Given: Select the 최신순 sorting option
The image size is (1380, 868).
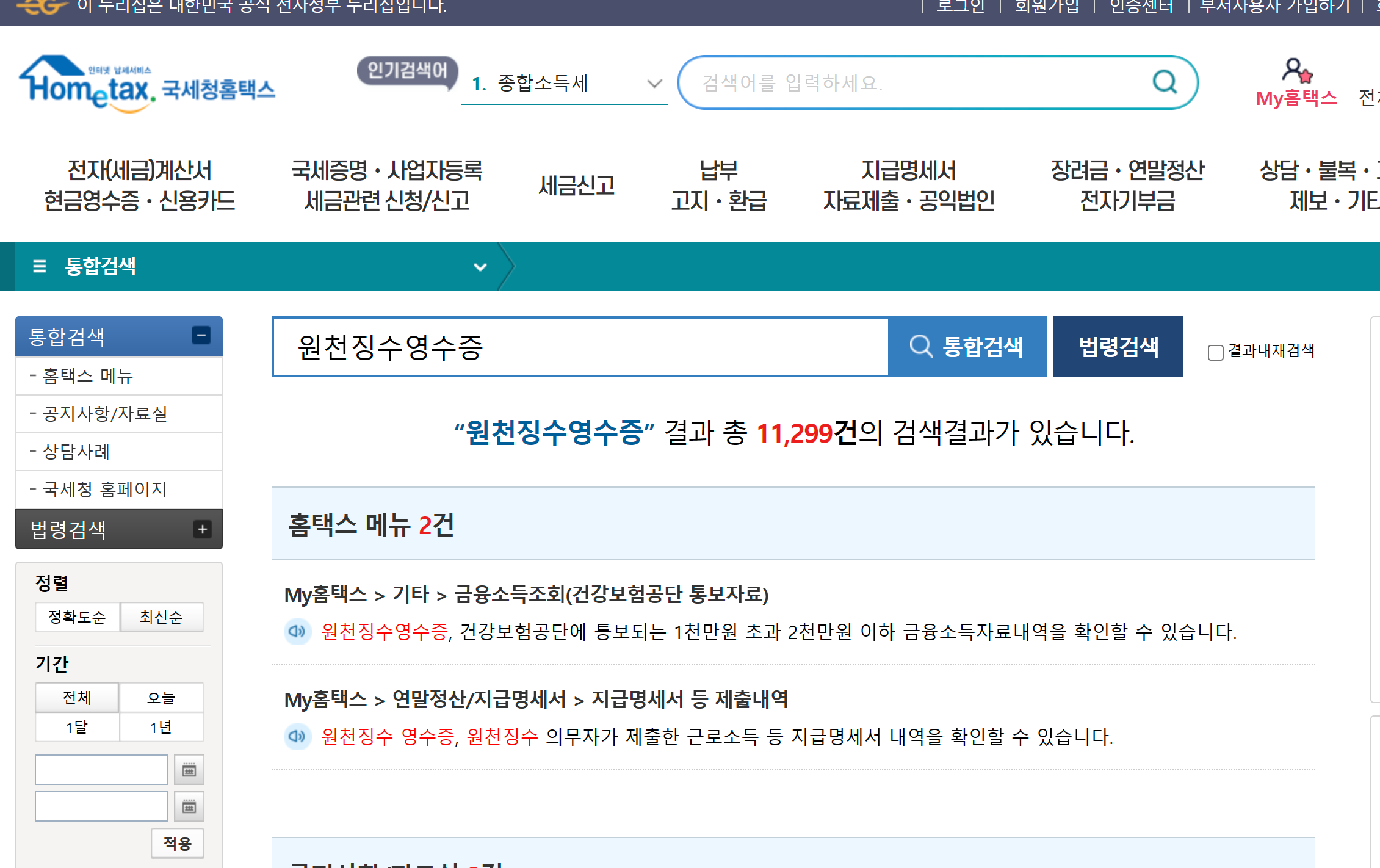Looking at the screenshot, I should 161,617.
